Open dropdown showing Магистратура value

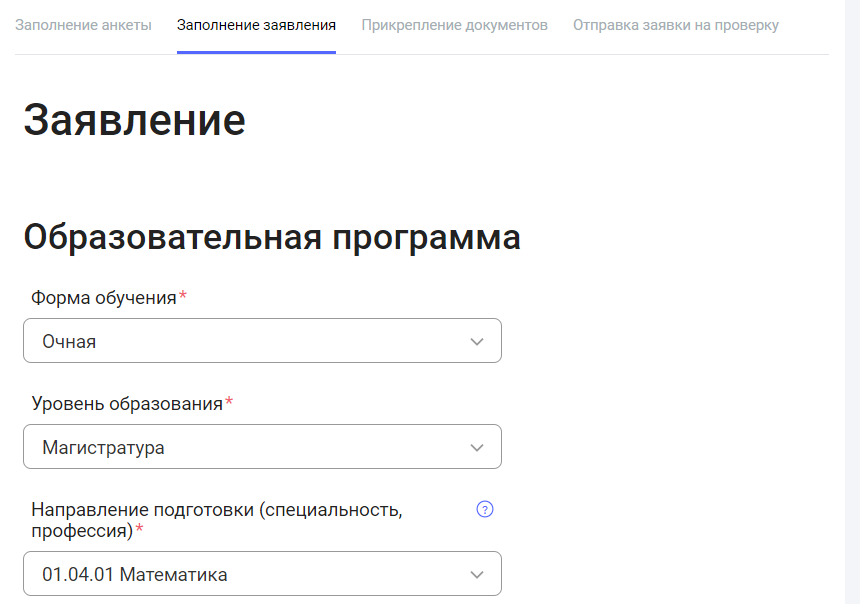tap(262, 447)
